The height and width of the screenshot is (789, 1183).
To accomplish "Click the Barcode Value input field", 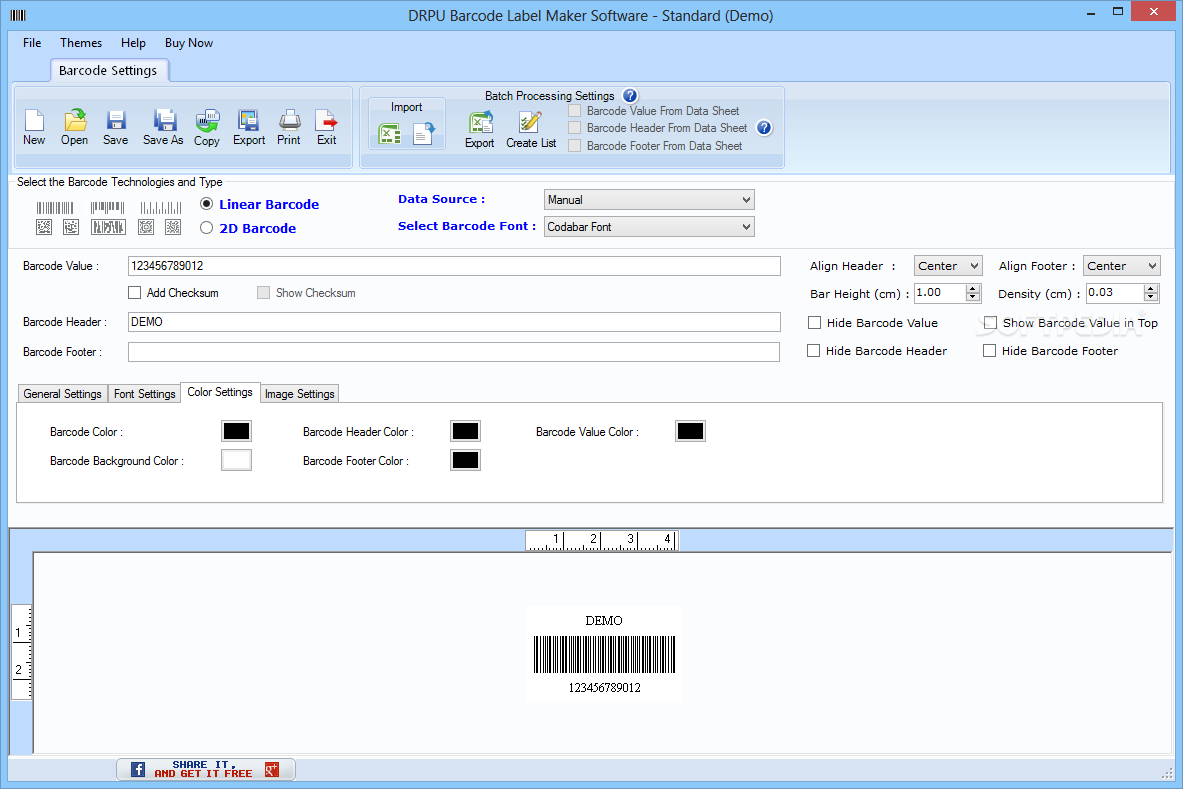I will pyautogui.click(x=454, y=266).
